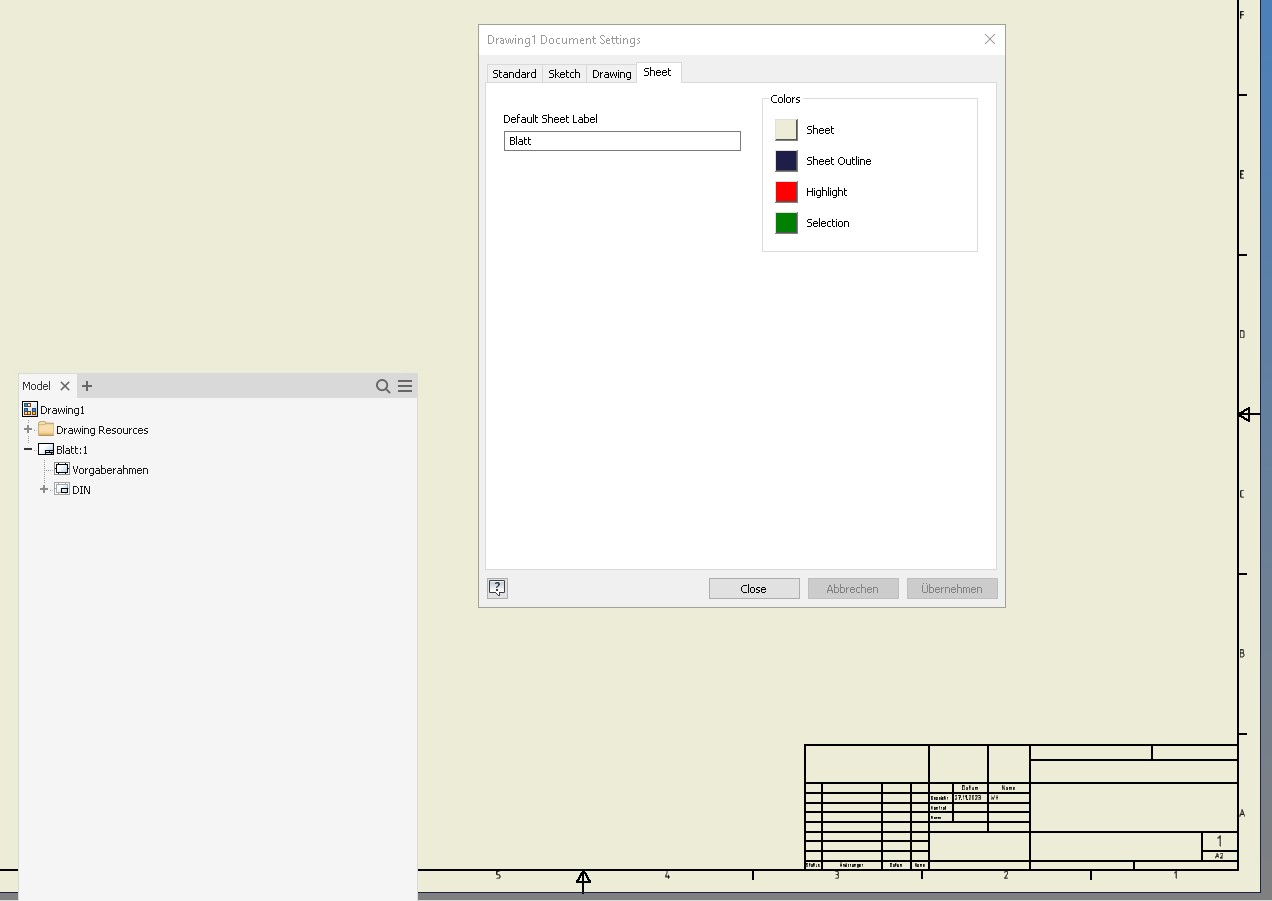Viewport: 1272px width, 901px height.
Task: Click the Highlight color swatch
Action: click(786, 191)
